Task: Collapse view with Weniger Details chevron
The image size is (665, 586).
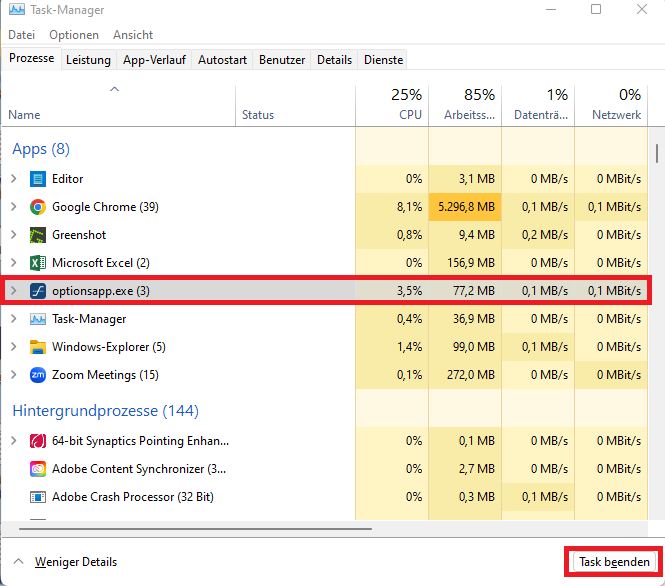Action: [x=18, y=561]
